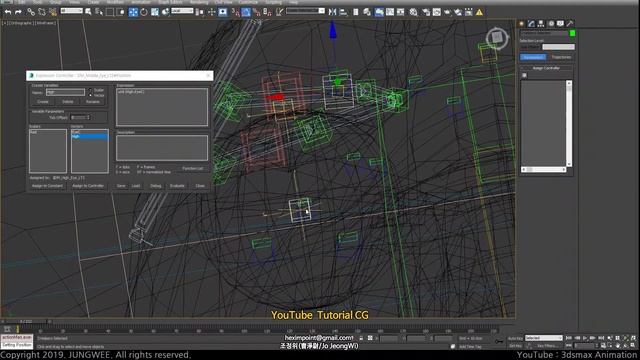Click the Undo arrow in main toolbar
Screen dimensions: 640x360
pos(8,12)
